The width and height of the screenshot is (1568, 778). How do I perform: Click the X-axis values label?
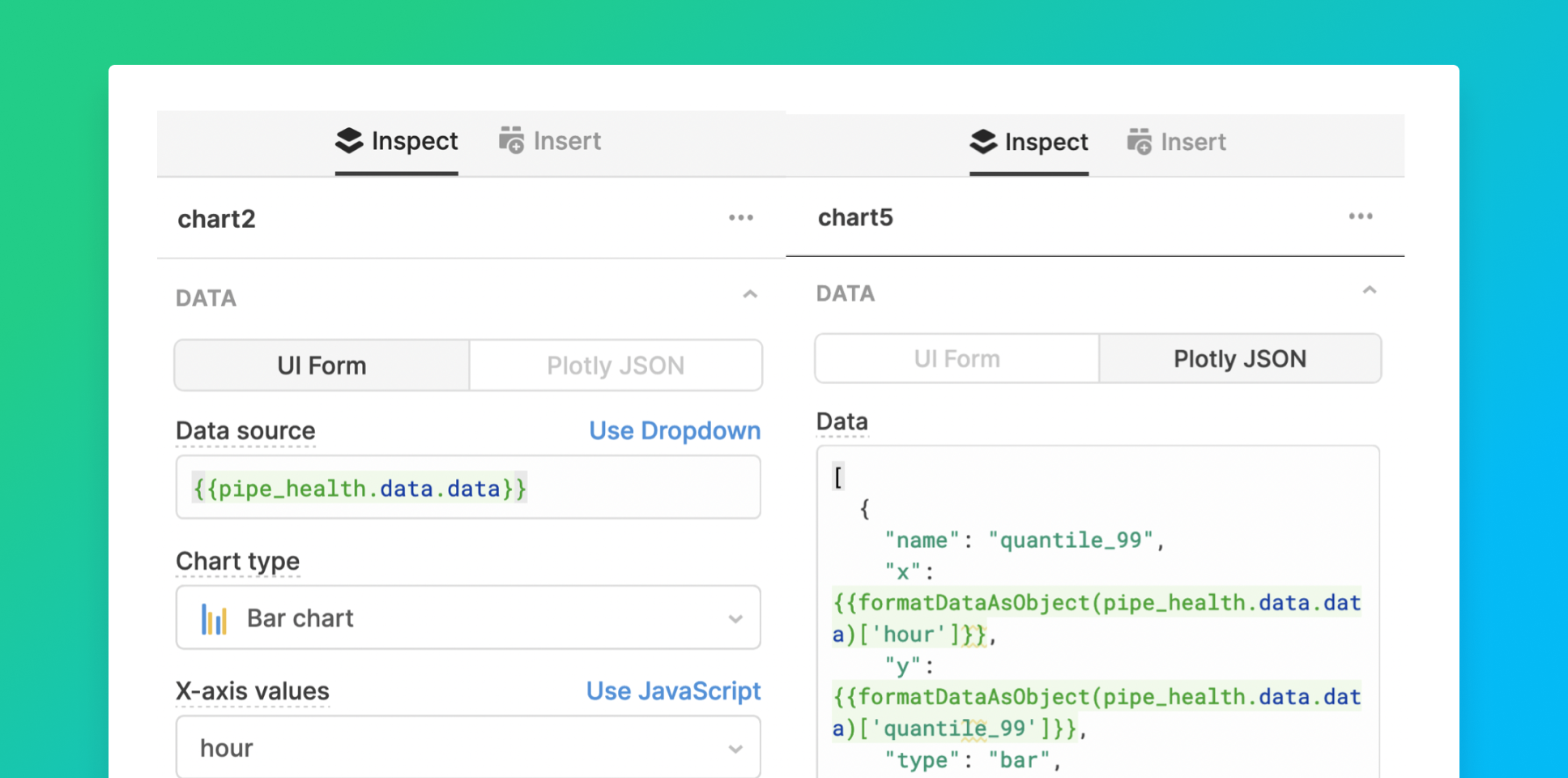pyautogui.click(x=253, y=691)
